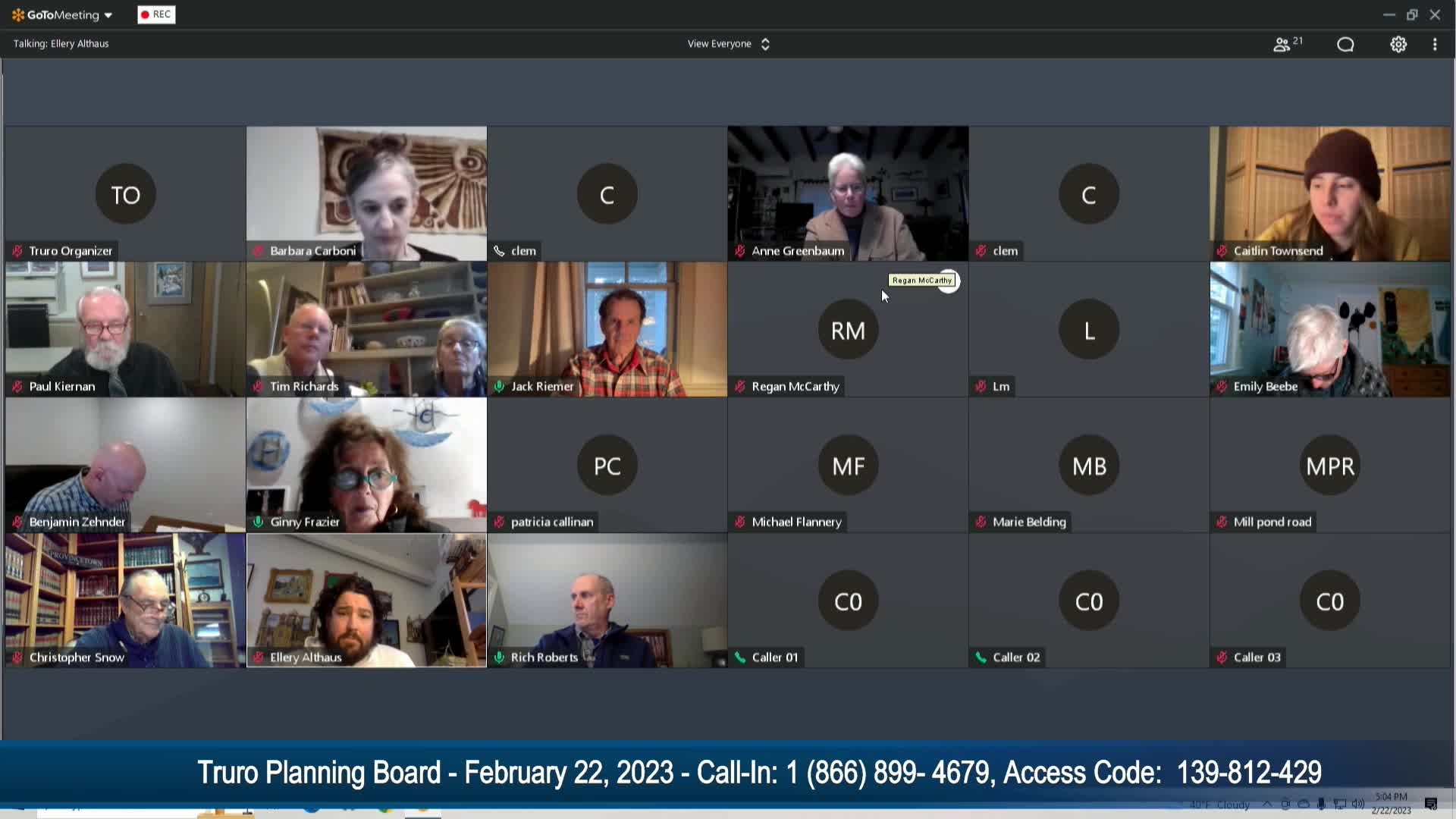Open GoToMeeting settings with the gear icon
The width and height of the screenshot is (1456, 819).
pos(1398,43)
